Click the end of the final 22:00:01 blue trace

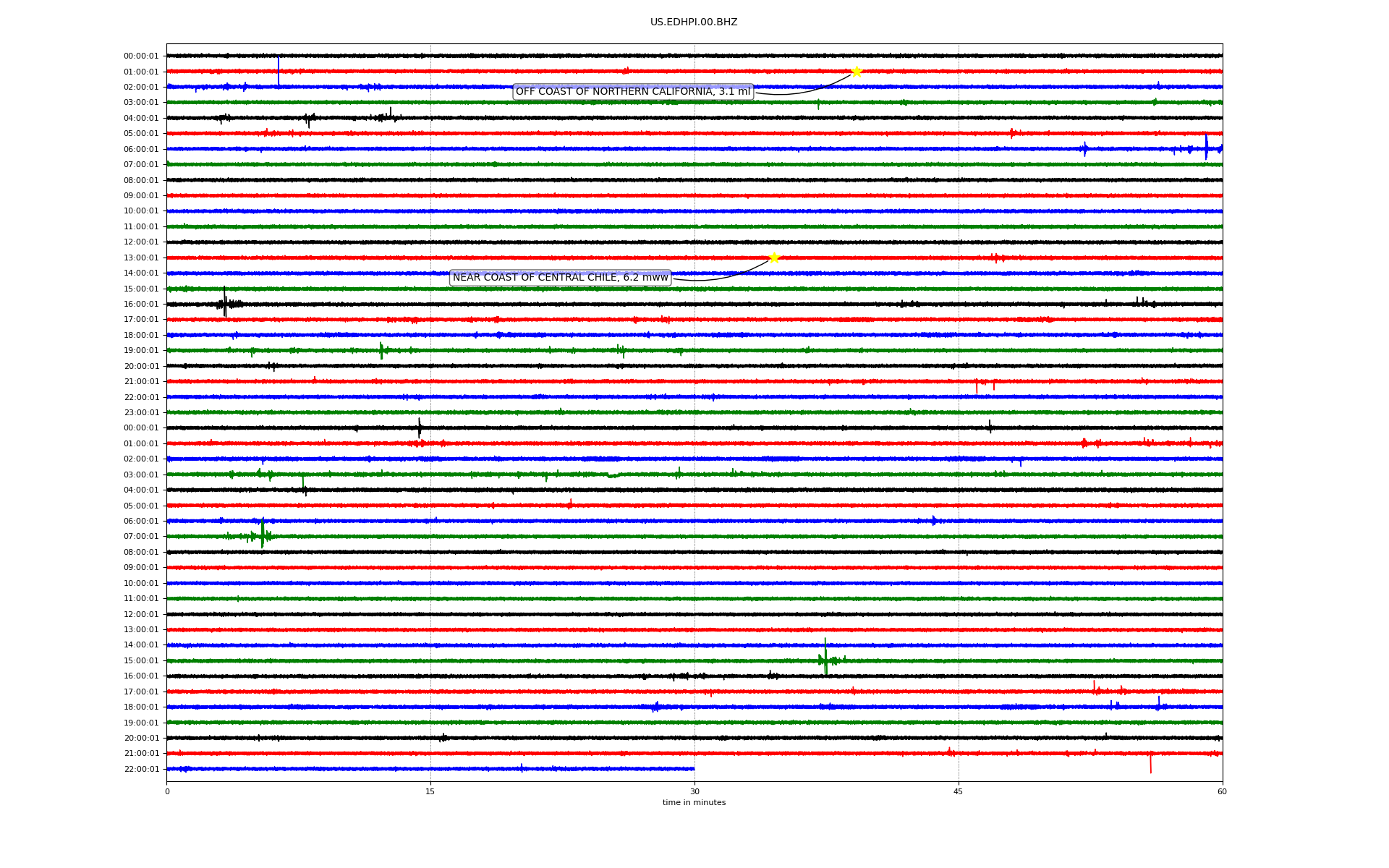694,769
